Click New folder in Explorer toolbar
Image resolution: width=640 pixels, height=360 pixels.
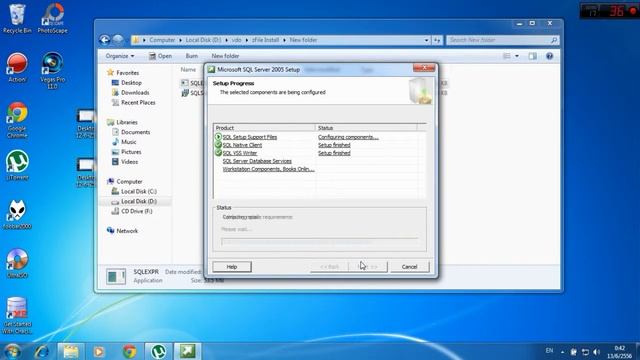[225, 56]
